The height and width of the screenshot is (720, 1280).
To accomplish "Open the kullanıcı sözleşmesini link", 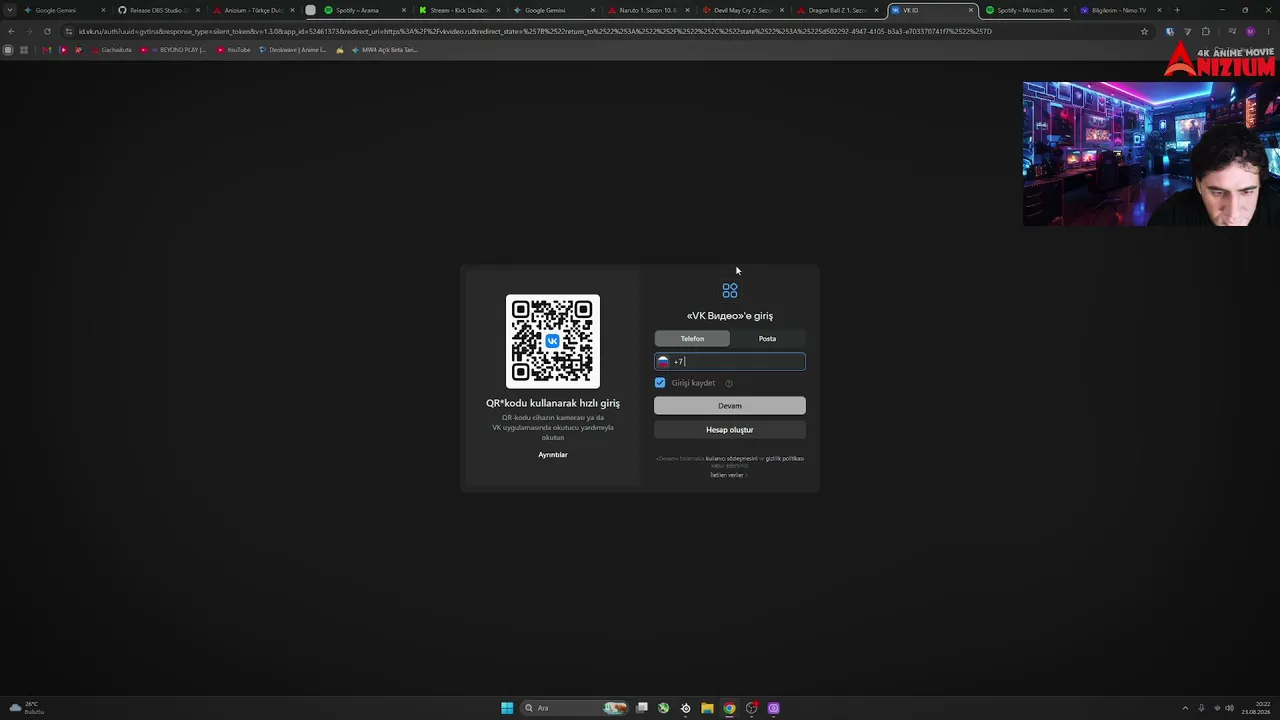I will pos(731,459).
